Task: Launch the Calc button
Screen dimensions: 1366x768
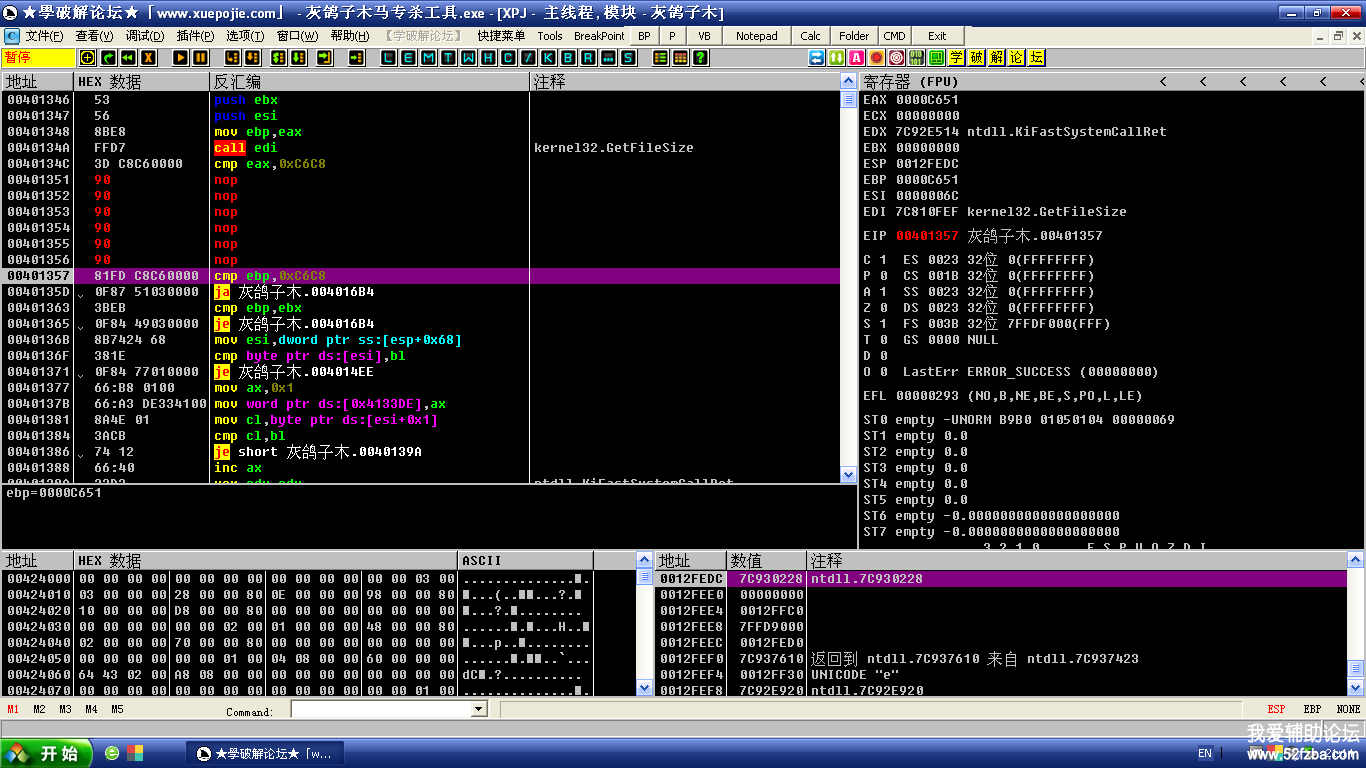Action: 811,36
